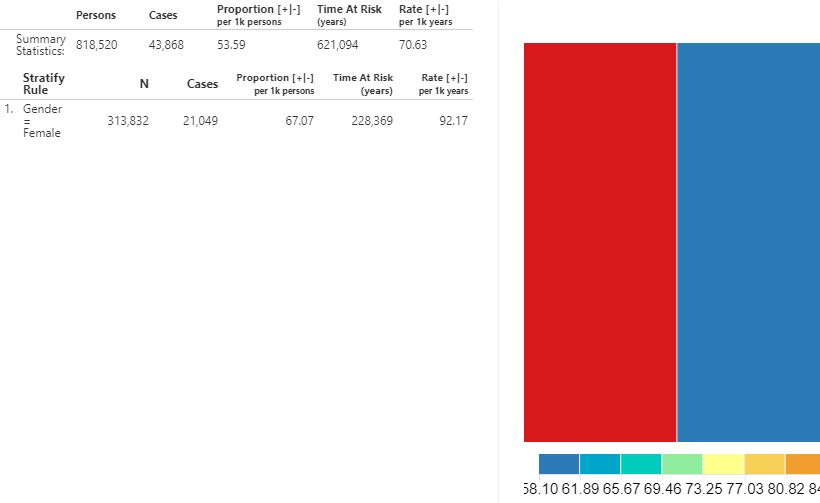Viewport: 820px width, 503px height.
Task: Click the 77.03 legend label
Action: tap(745, 489)
